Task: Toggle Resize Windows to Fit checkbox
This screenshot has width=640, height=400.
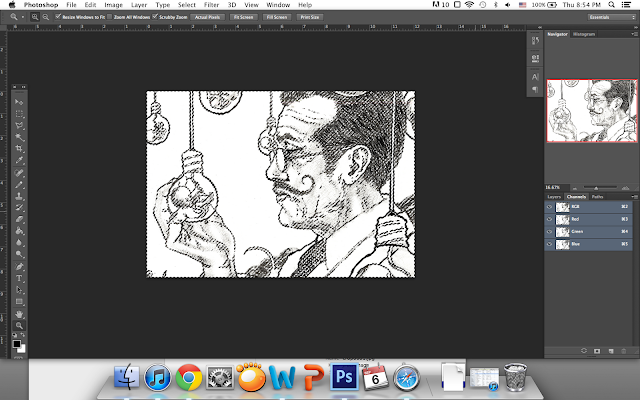Action: point(58,17)
